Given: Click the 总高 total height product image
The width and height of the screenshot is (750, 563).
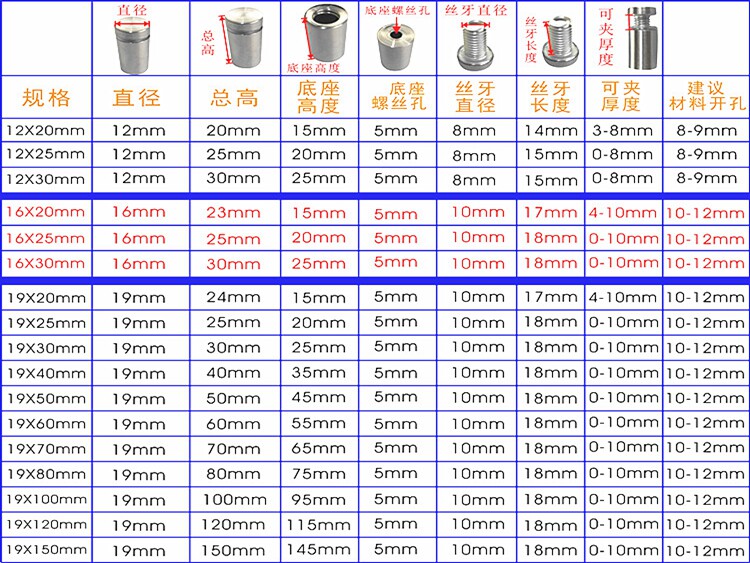Looking at the screenshot, I should 244,38.
